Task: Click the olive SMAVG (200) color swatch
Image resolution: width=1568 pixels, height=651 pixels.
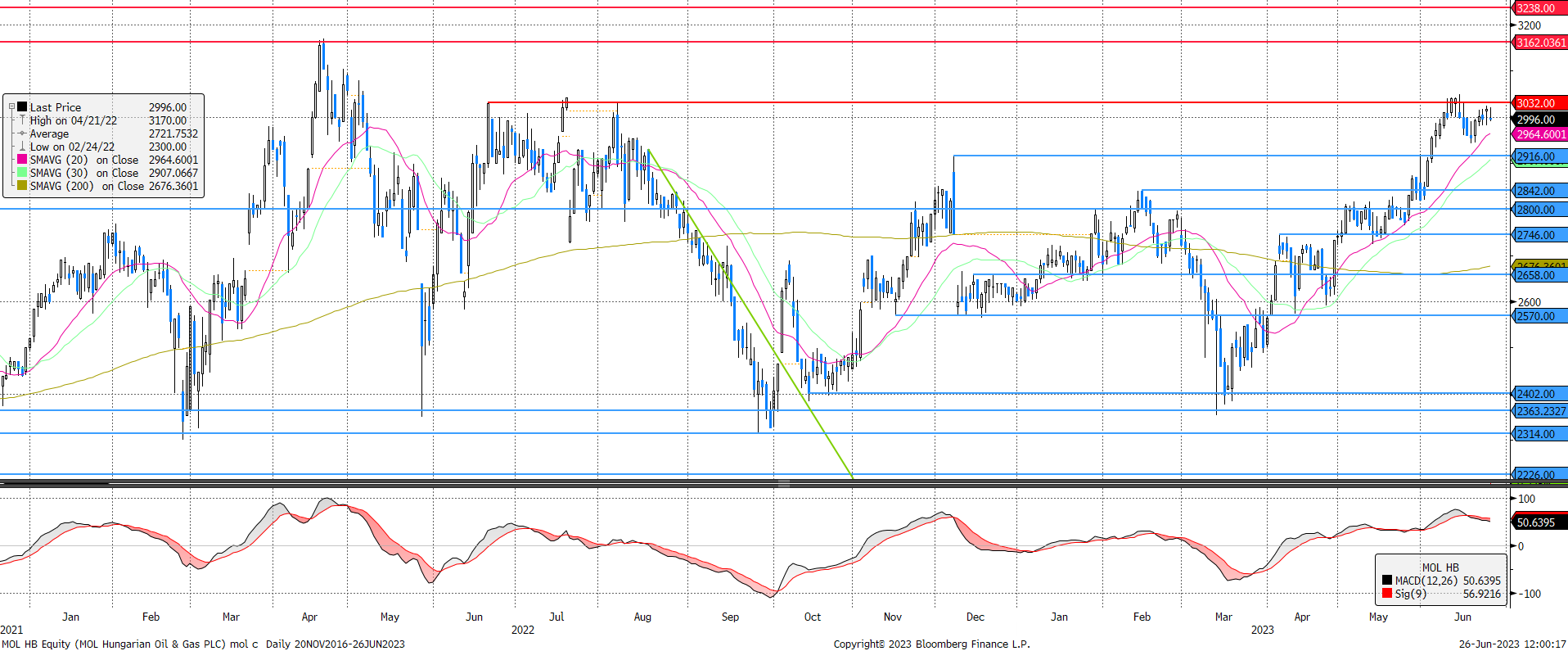Action: [22, 186]
